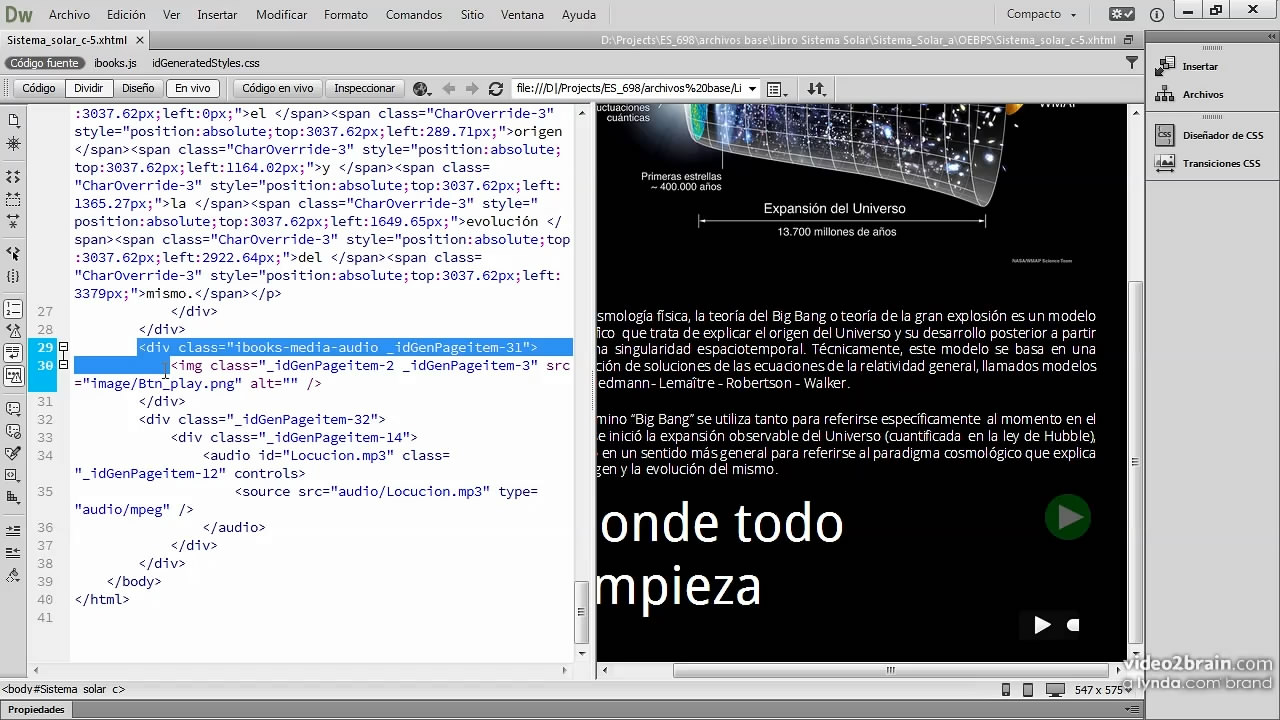1280x720 pixels.
Task: Switch to Diseño view
Action: [x=138, y=88]
